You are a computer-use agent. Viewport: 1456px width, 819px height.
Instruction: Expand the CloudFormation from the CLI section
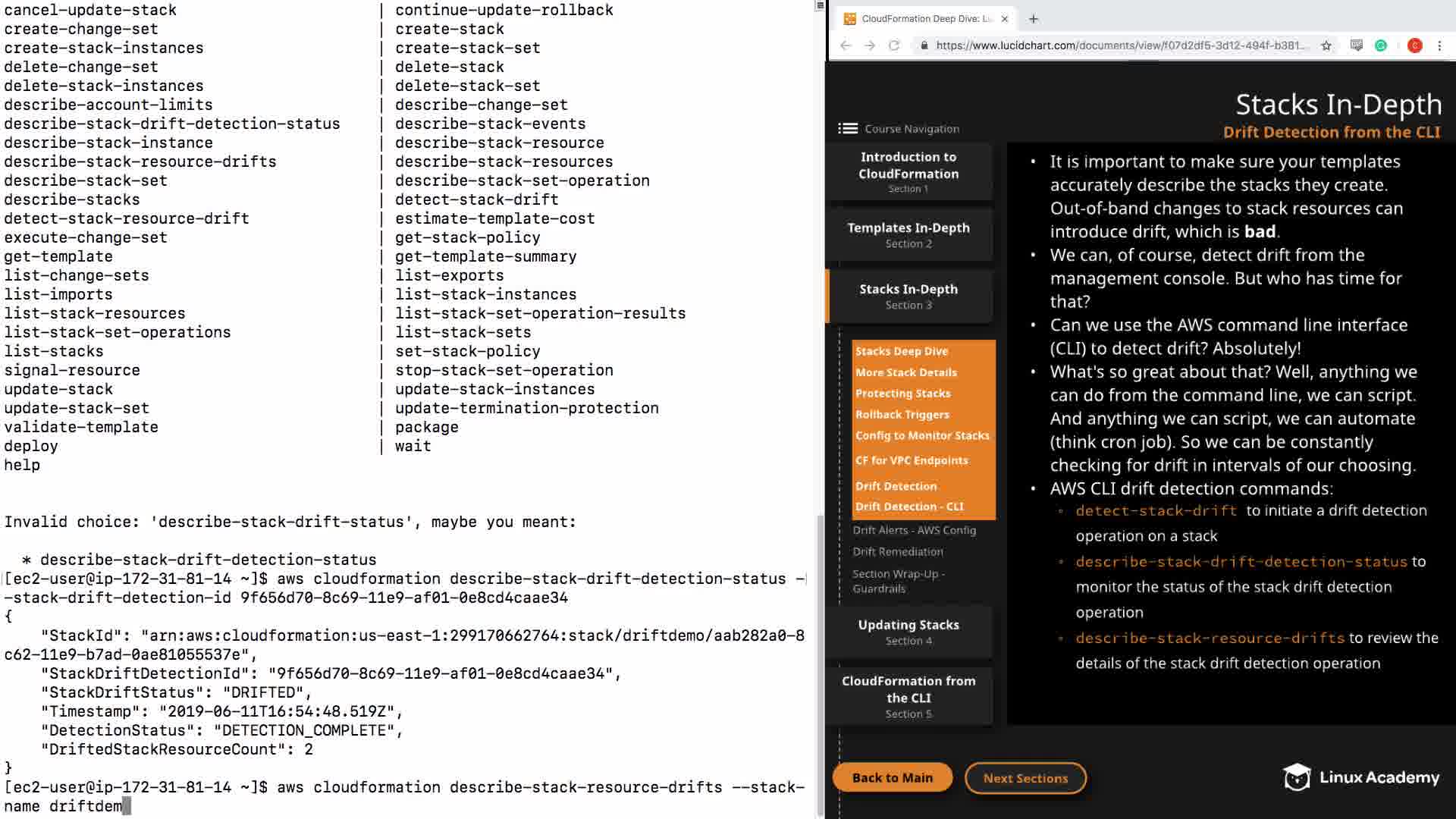pyautogui.click(x=908, y=696)
